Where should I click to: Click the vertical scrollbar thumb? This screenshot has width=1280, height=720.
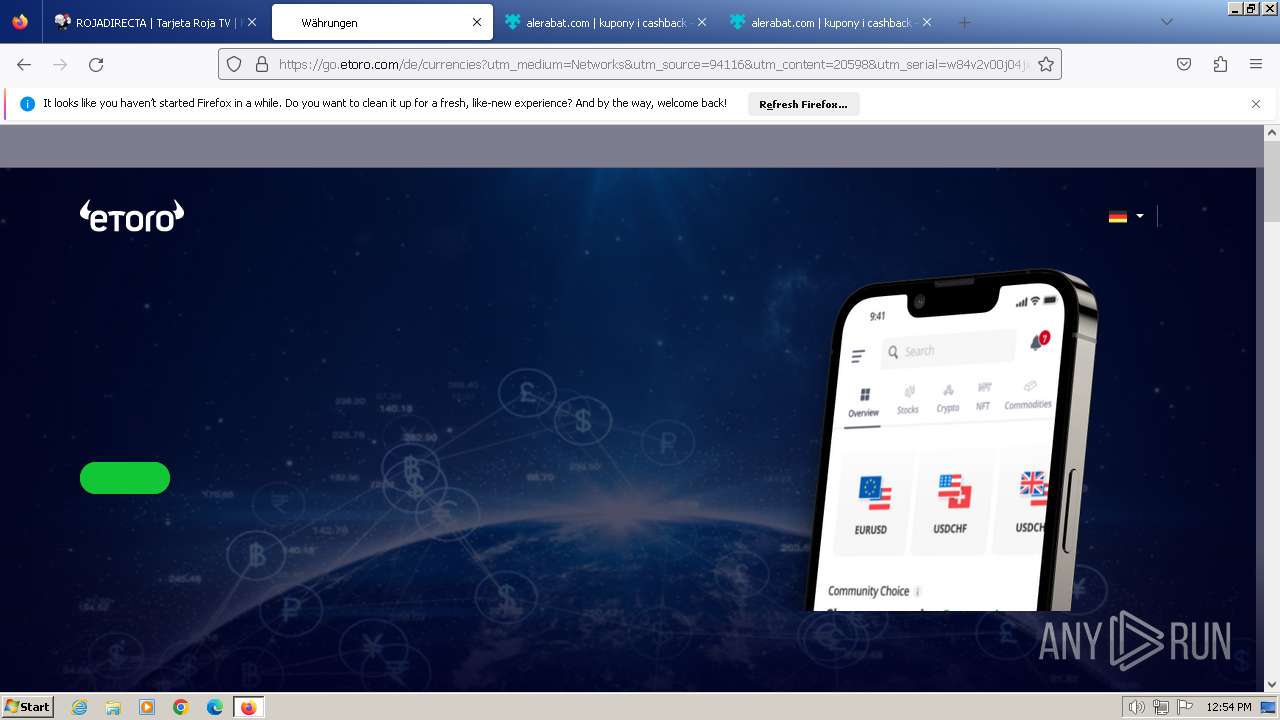[1272, 182]
